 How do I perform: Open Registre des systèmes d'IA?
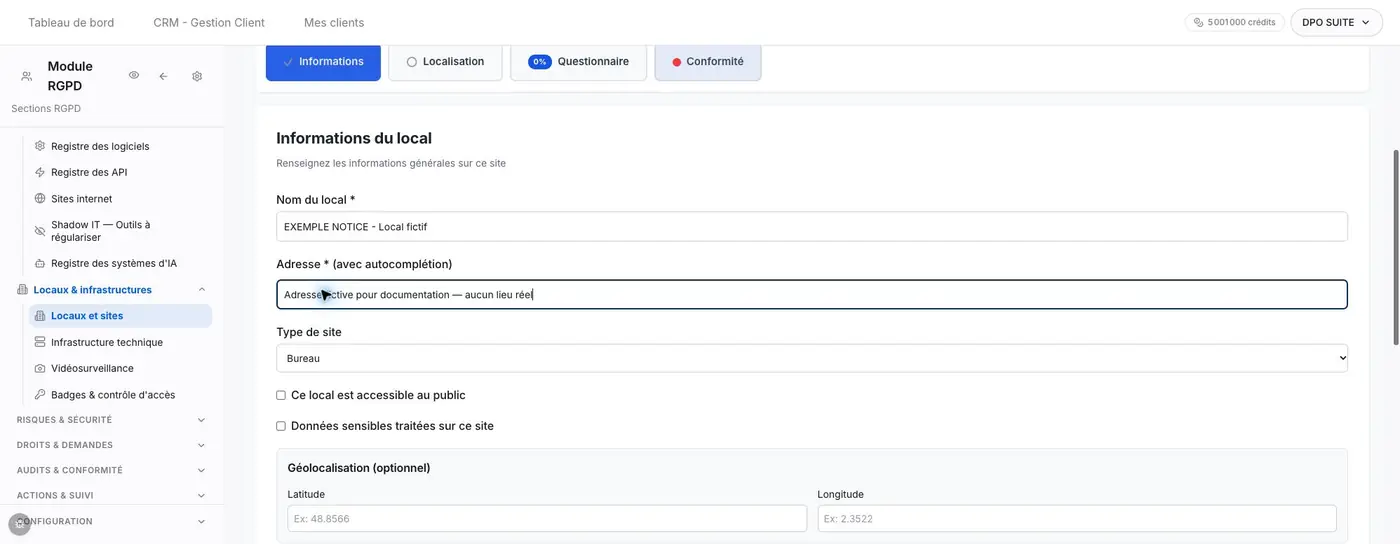click(120, 264)
